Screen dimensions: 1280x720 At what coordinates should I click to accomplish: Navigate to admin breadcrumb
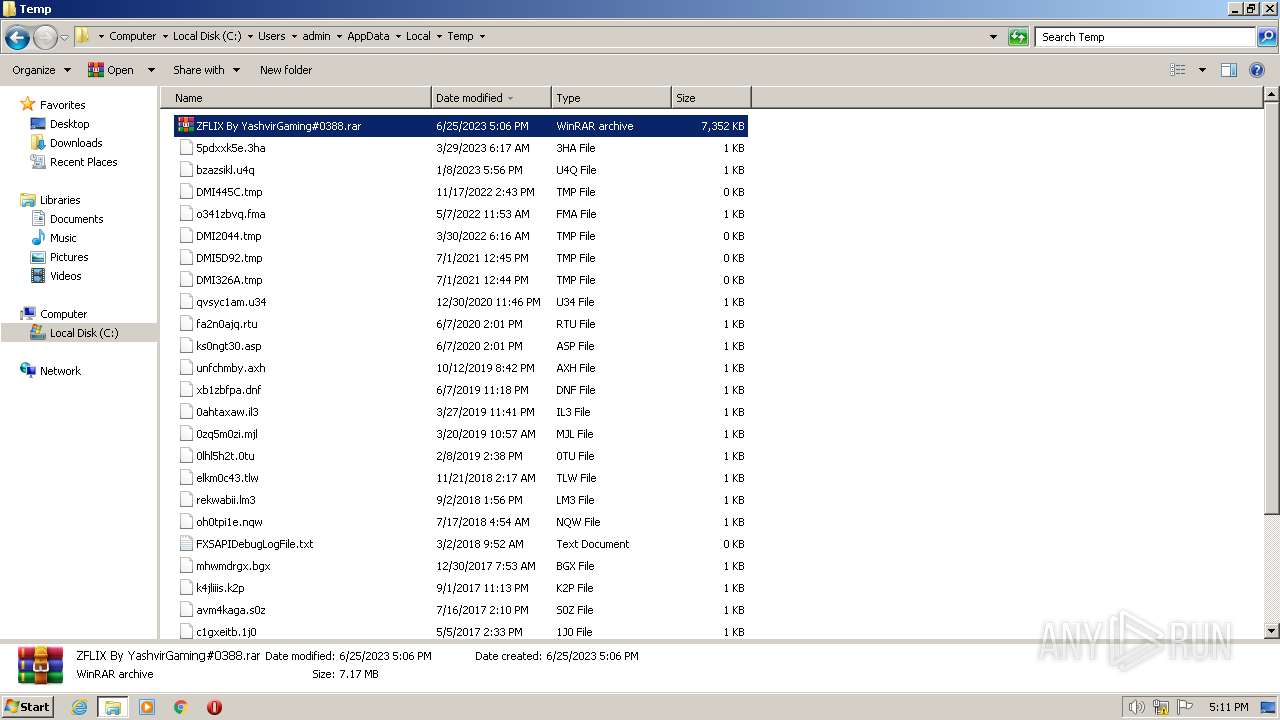pos(316,37)
